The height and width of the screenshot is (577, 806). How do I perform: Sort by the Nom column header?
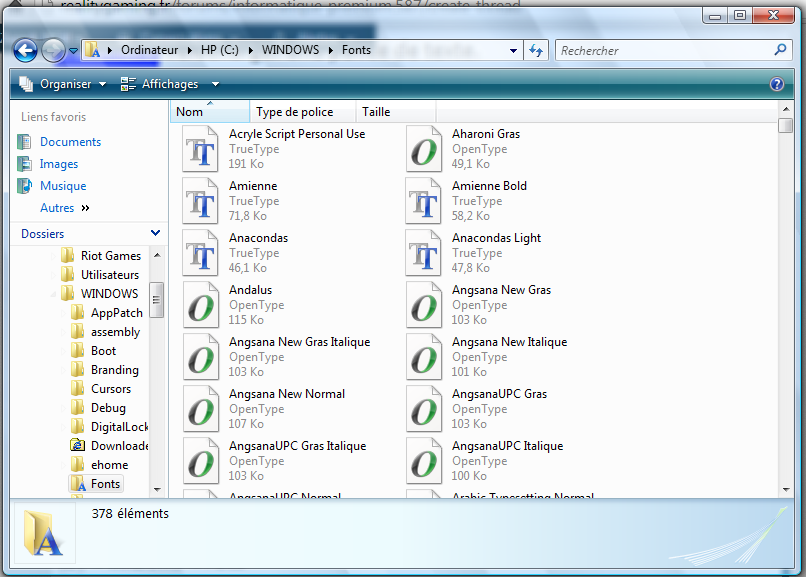coord(210,111)
